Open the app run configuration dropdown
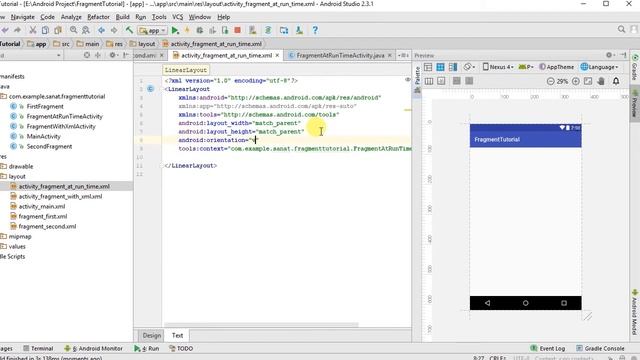 click(x=153, y=31)
